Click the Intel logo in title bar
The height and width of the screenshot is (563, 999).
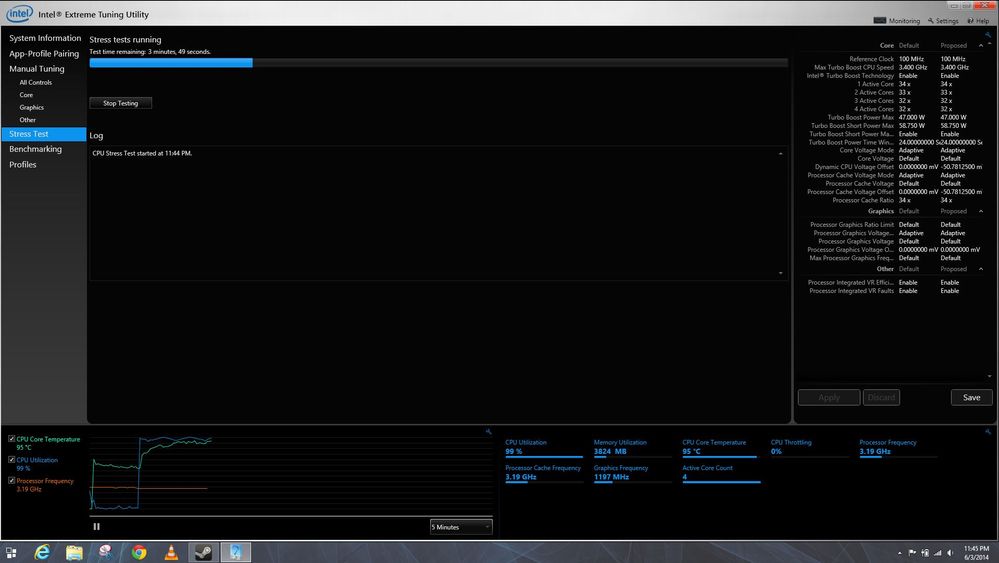[x=19, y=13]
